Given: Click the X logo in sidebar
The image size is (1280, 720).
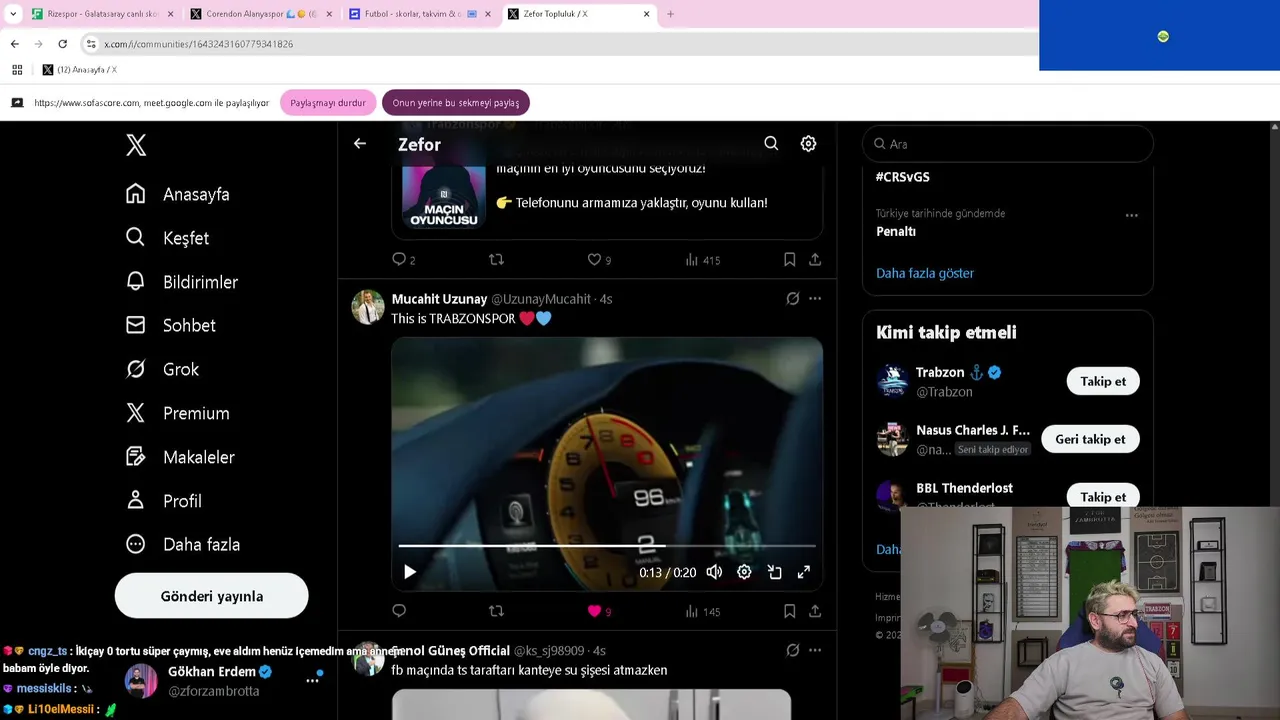Looking at the screenshot, I should 136,145.
